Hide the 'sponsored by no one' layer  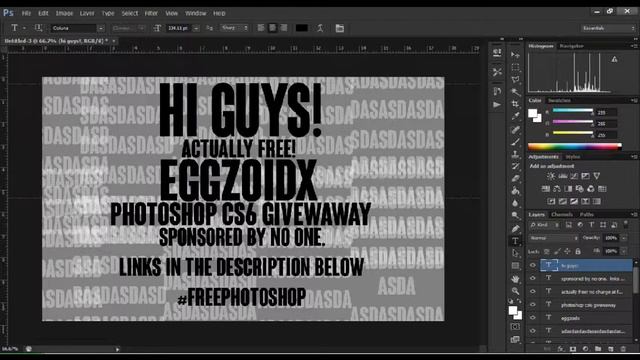[x=533, y=278]
